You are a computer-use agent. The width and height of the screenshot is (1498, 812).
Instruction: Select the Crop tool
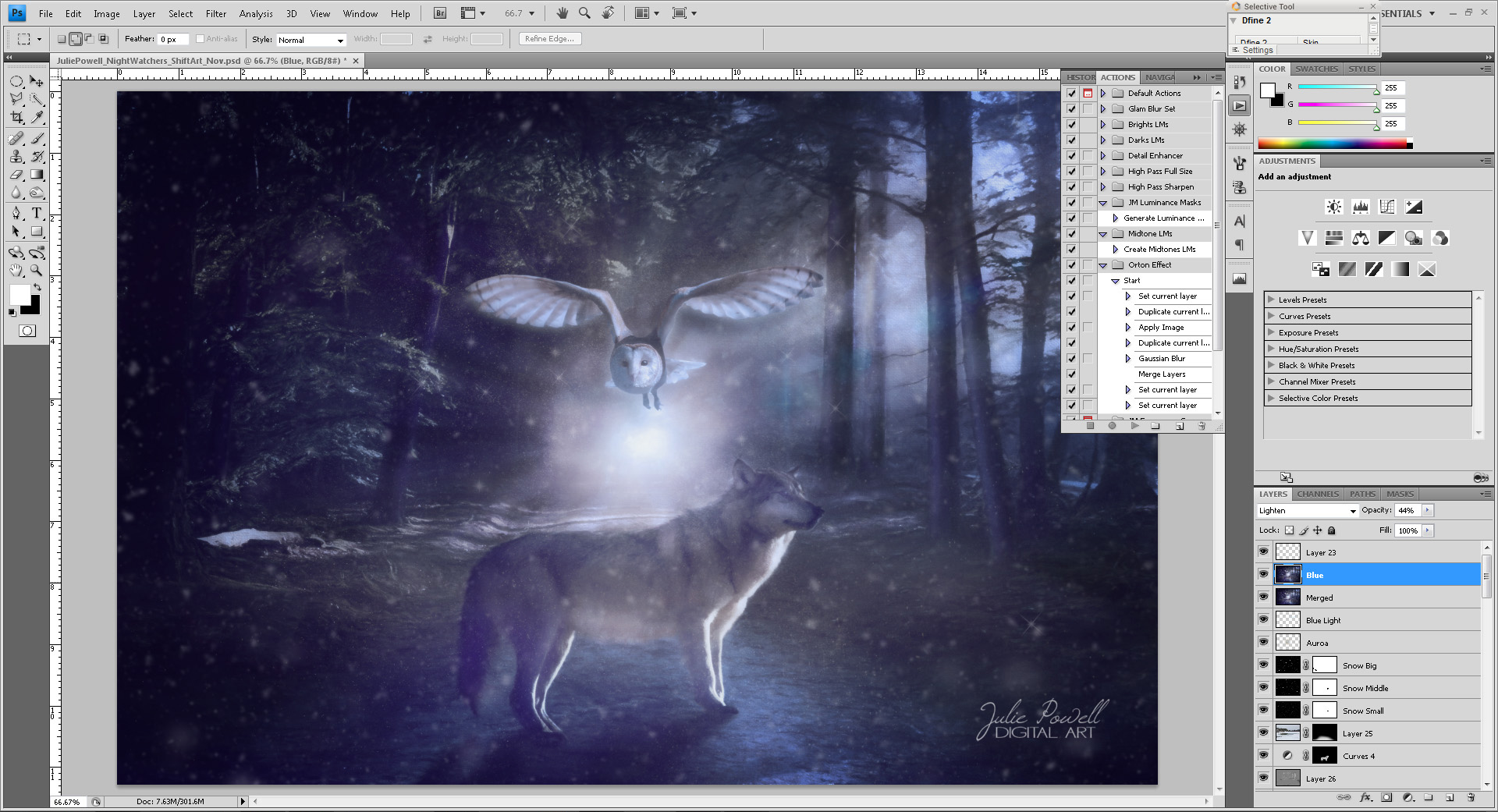click(17, 116)
